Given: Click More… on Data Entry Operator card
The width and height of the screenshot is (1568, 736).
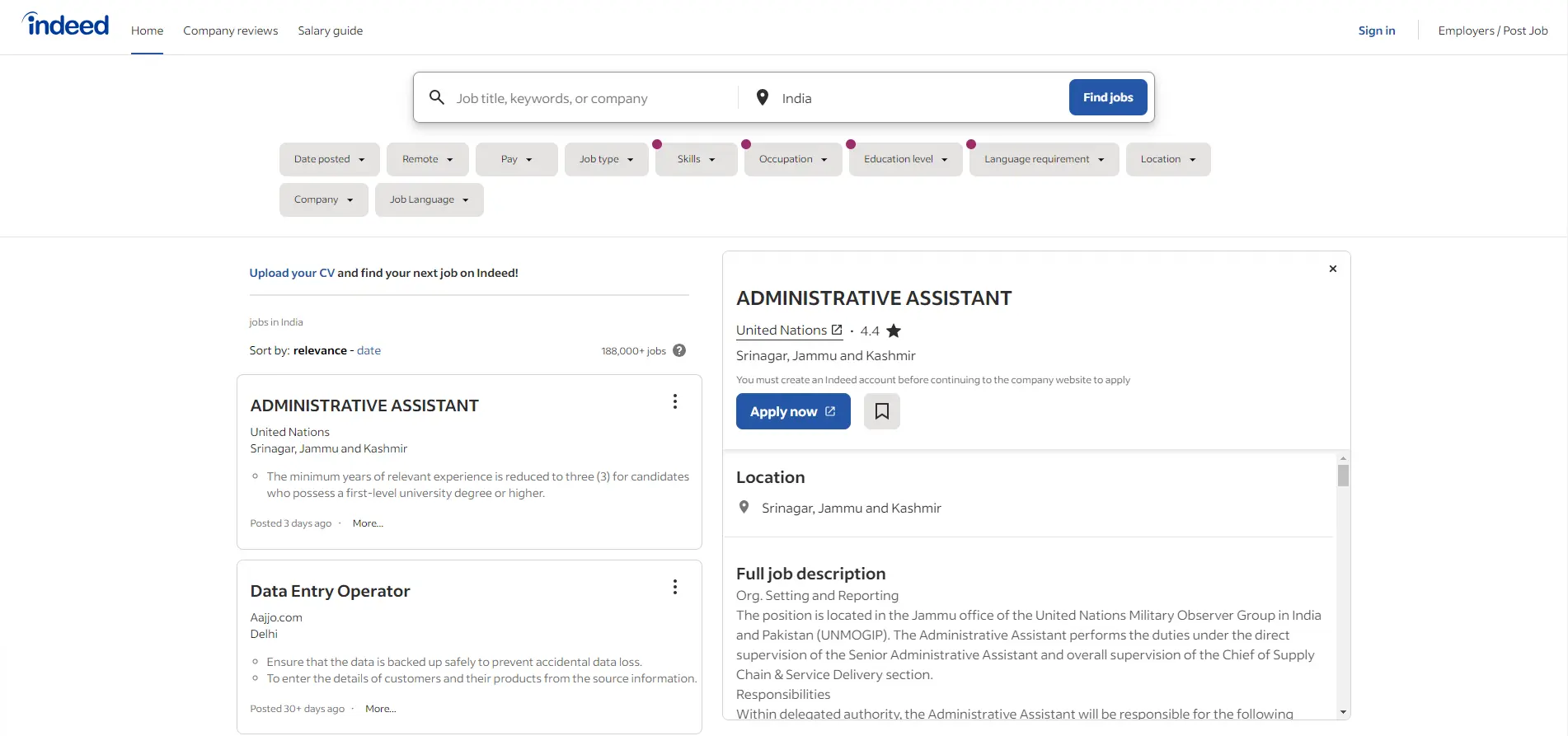Looking at the screenshot, I should pos(381,709).
